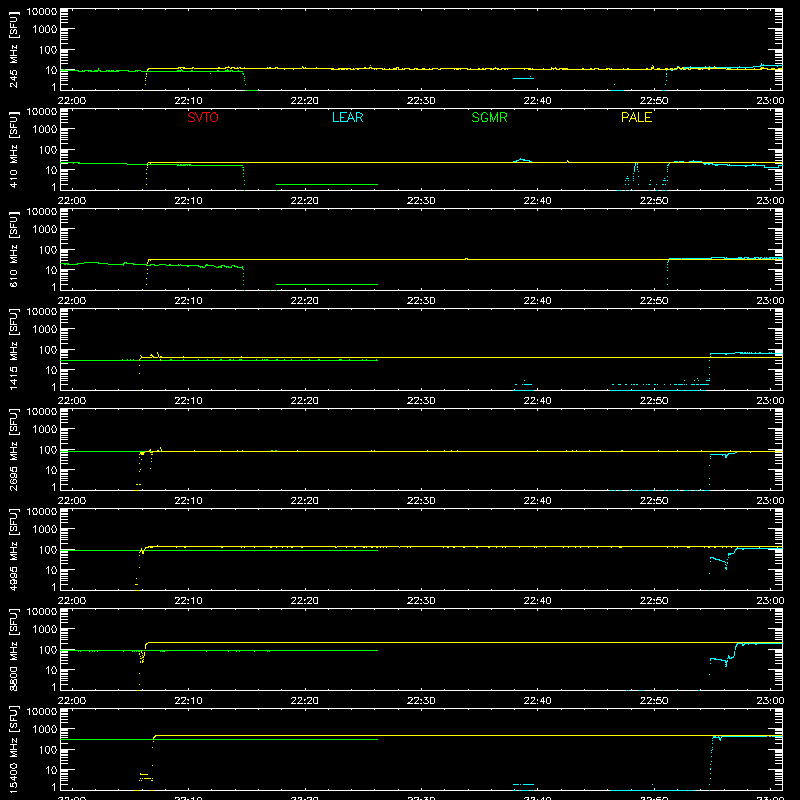
Task: Click 22:40 tick label under 1415 MHz plot
Action: coord(537,401)
